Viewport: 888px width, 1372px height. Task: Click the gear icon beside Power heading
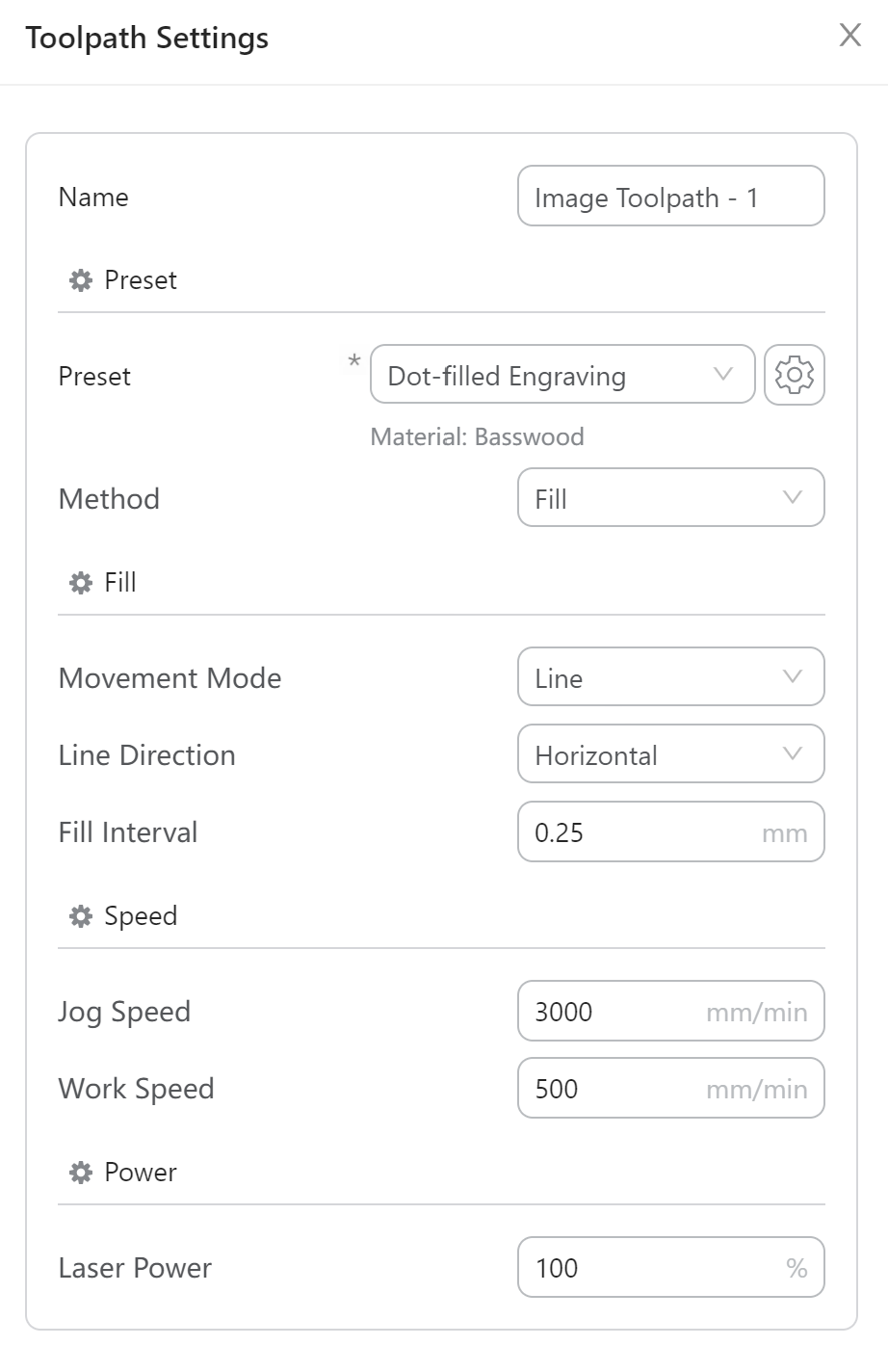(x=81, y=1173)
